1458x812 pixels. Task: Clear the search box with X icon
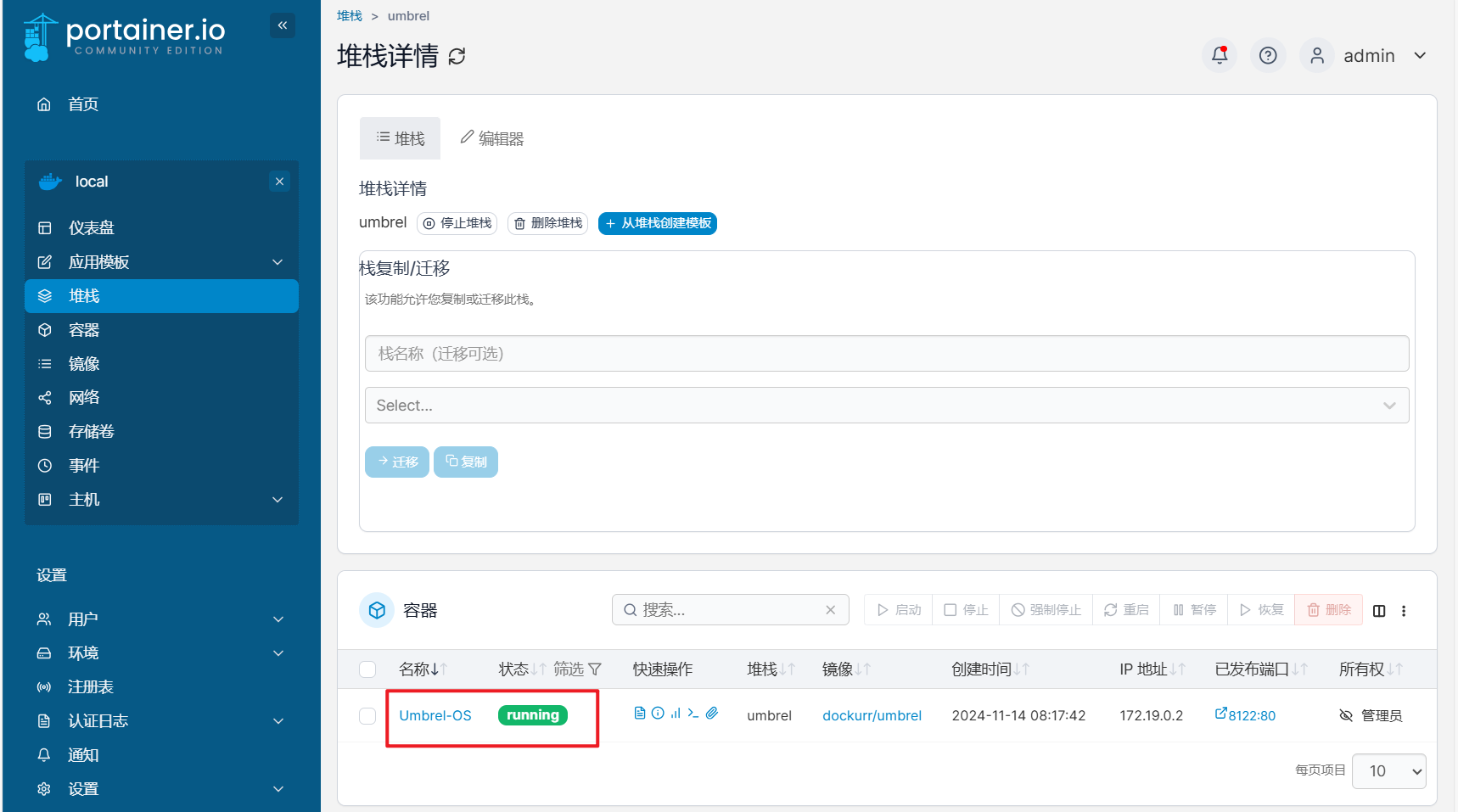[831, 610]
